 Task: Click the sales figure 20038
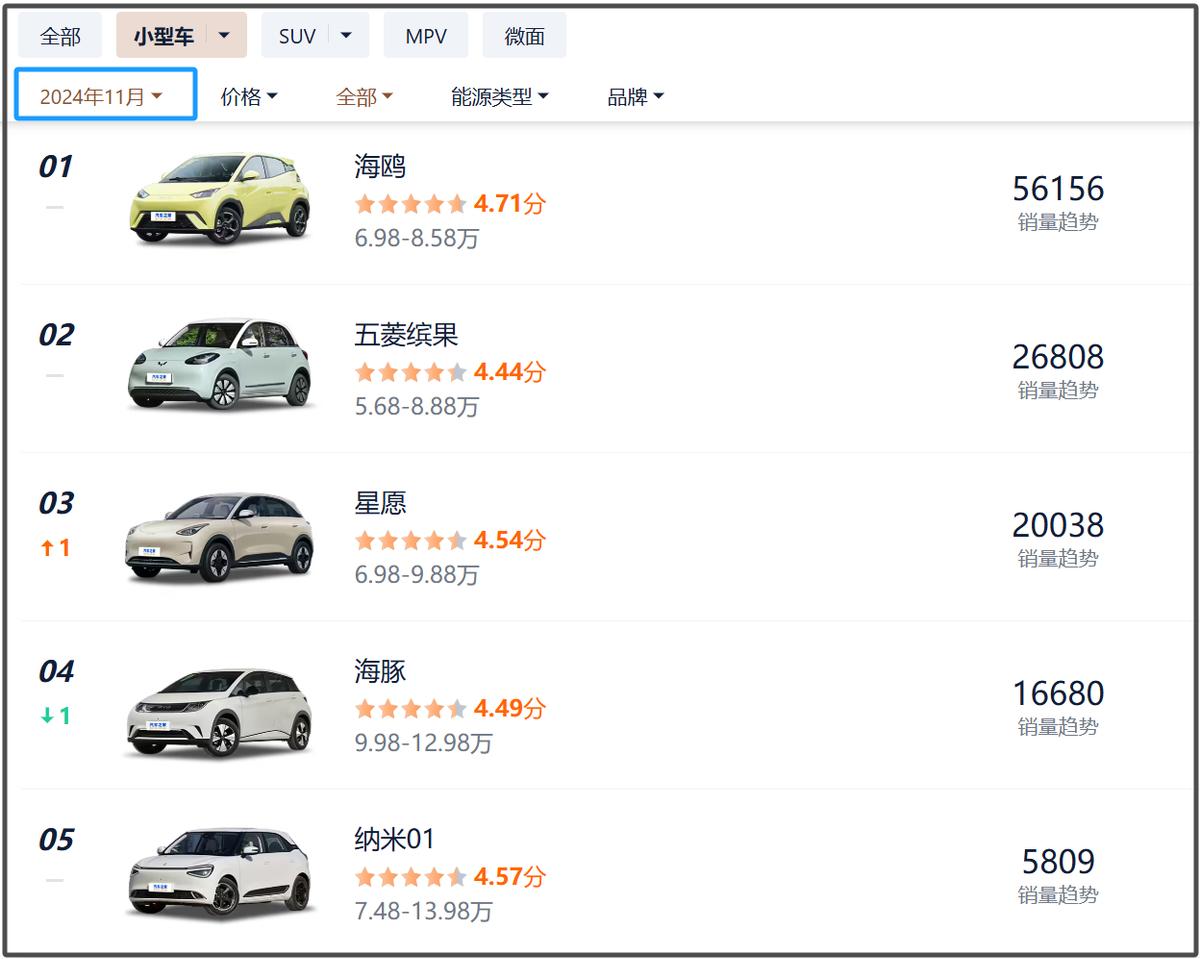pos(1058,524)
